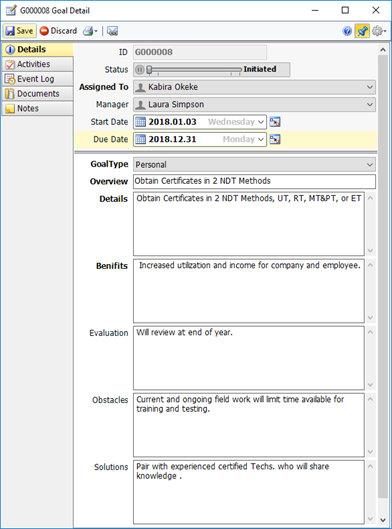Expand the GoalType dropdown
The width and height of the screenshot is (392, 529).
370,165
